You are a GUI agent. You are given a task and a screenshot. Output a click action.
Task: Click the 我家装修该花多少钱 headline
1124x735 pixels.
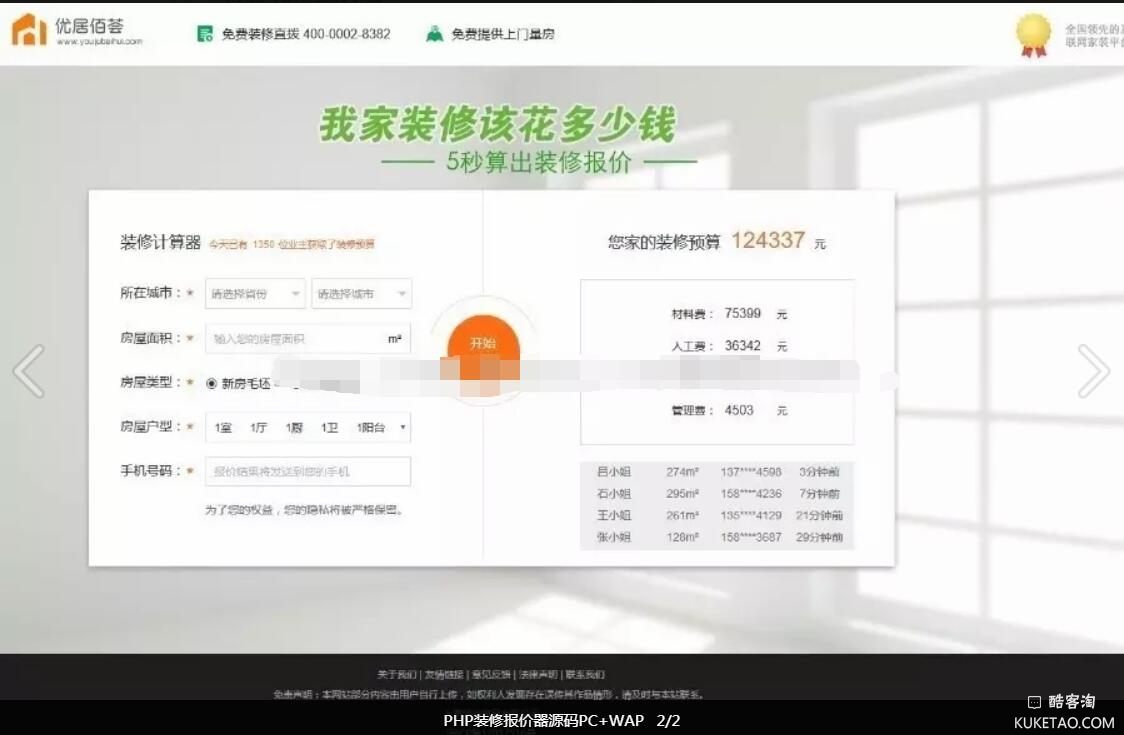pos(497,124)
